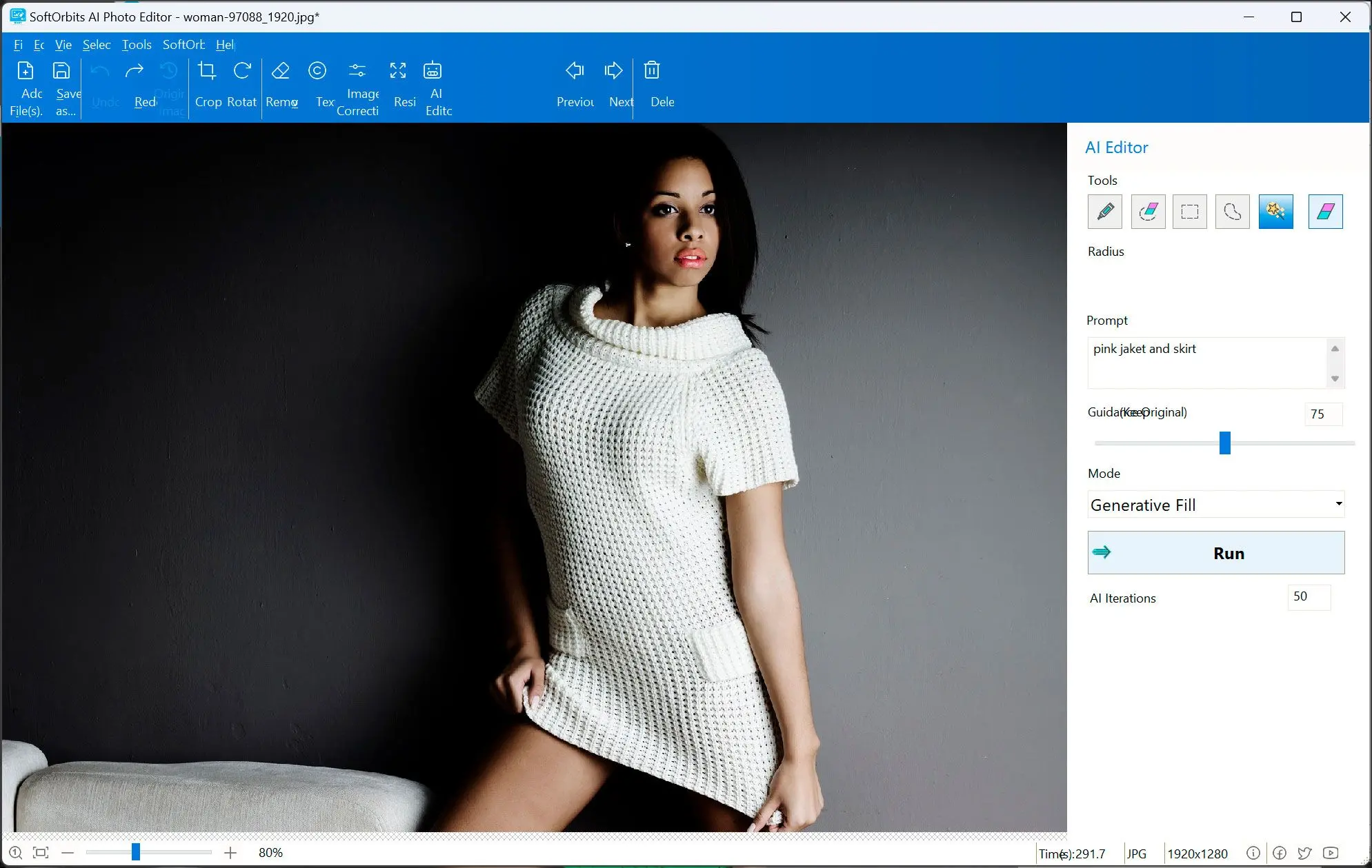Screen dimensions: 1372x868
Task: Click the Guidance Keep Original slider
Action: tap(1225, 443)
